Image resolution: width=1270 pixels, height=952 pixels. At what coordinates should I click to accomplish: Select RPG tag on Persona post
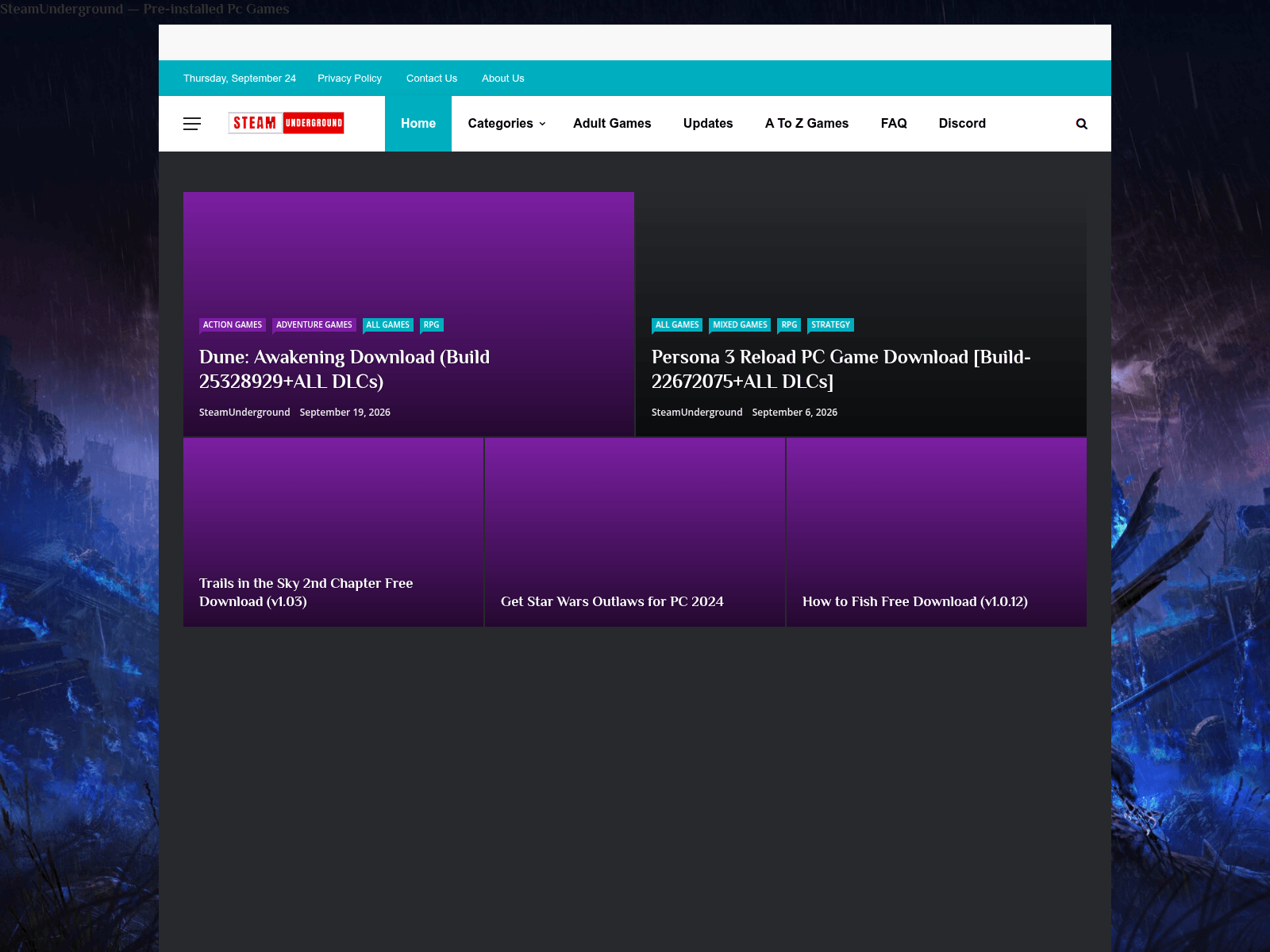pyautogui.click(x=789, y=325)
